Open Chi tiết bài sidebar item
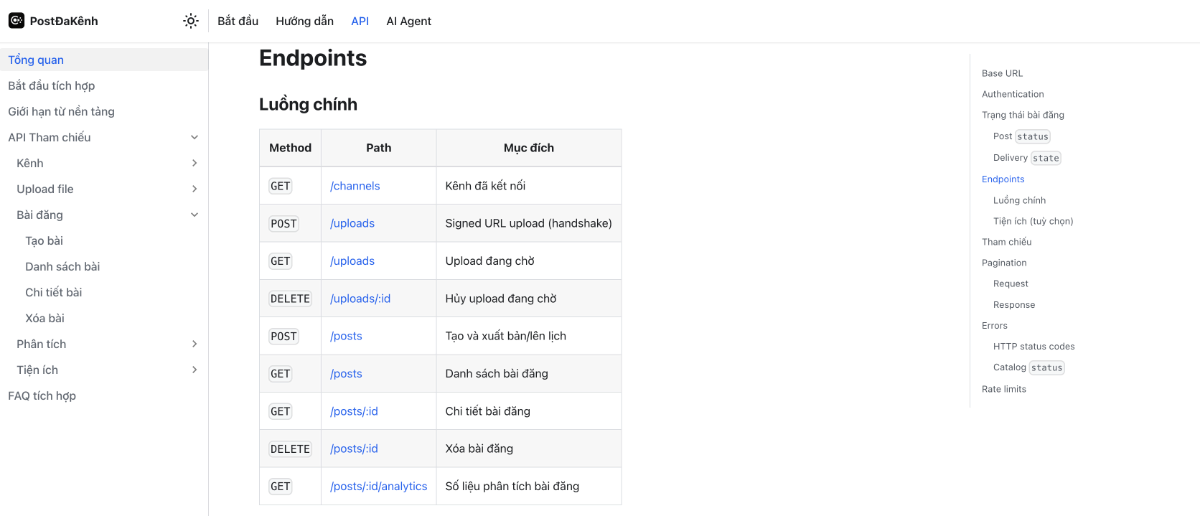This screenshot has height=516, width=1200. 53,293
